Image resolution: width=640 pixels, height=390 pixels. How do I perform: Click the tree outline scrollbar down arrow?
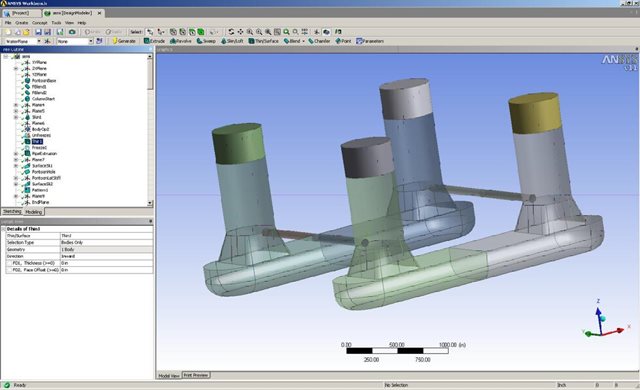point(150,203)
